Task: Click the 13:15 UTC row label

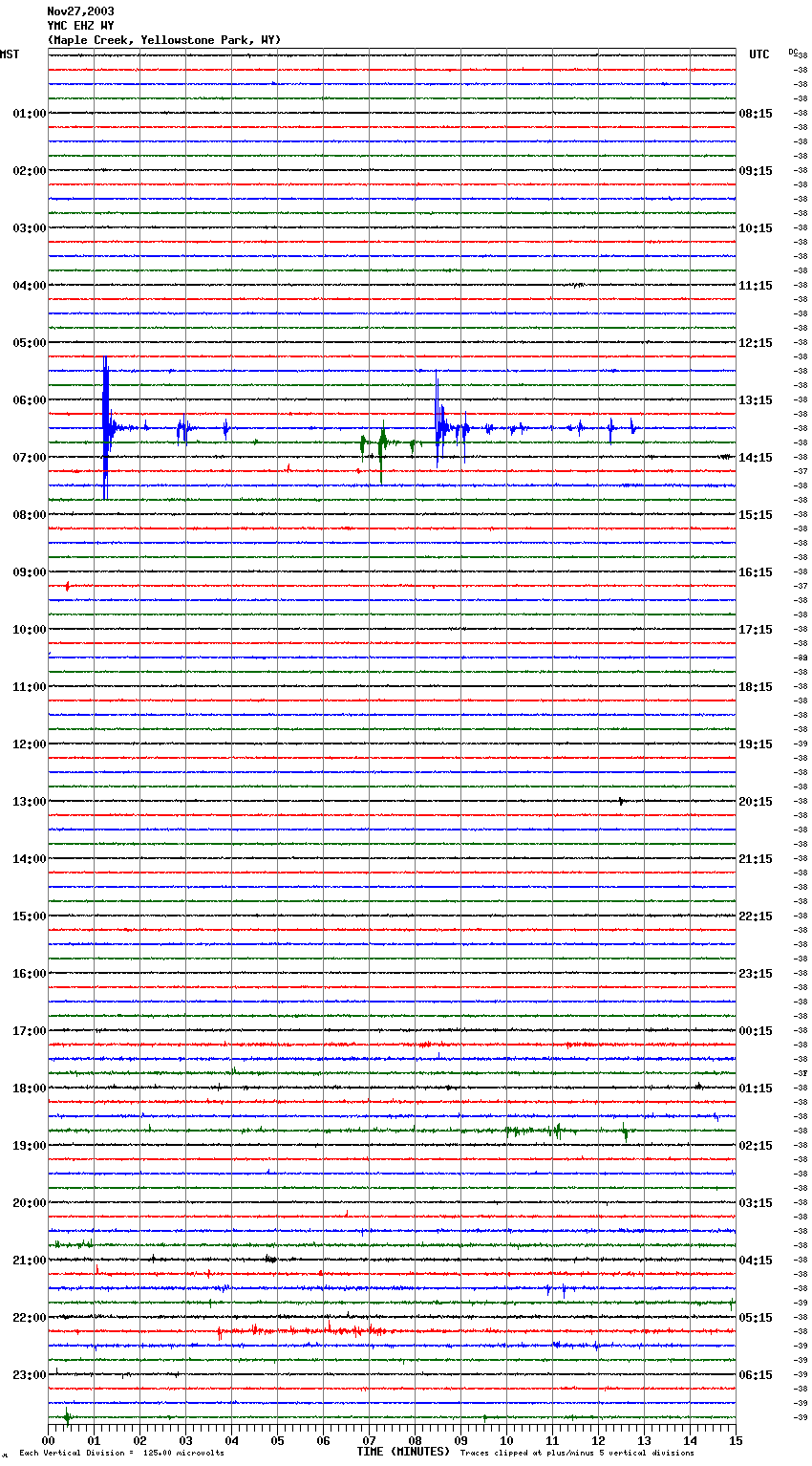Action: 756,400
